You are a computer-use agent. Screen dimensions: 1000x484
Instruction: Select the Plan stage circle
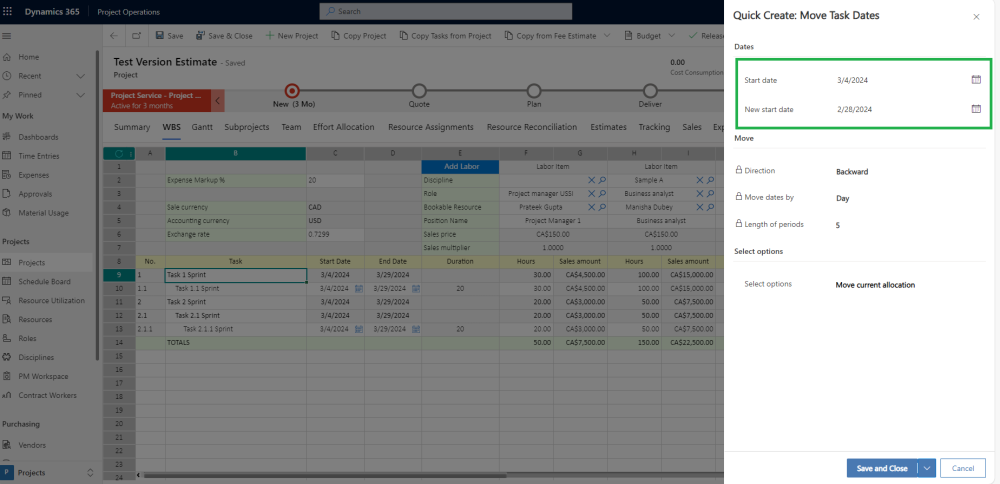534,91
